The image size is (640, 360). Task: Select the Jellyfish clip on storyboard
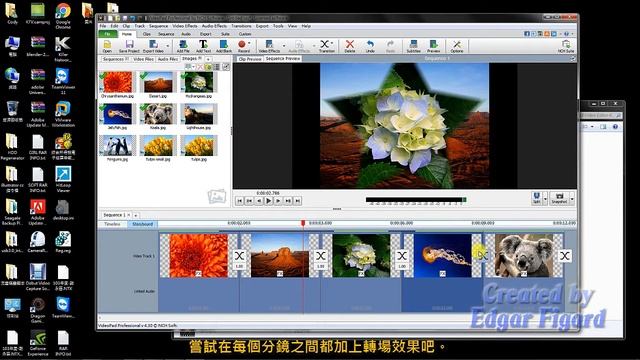(x=442, y=256)
